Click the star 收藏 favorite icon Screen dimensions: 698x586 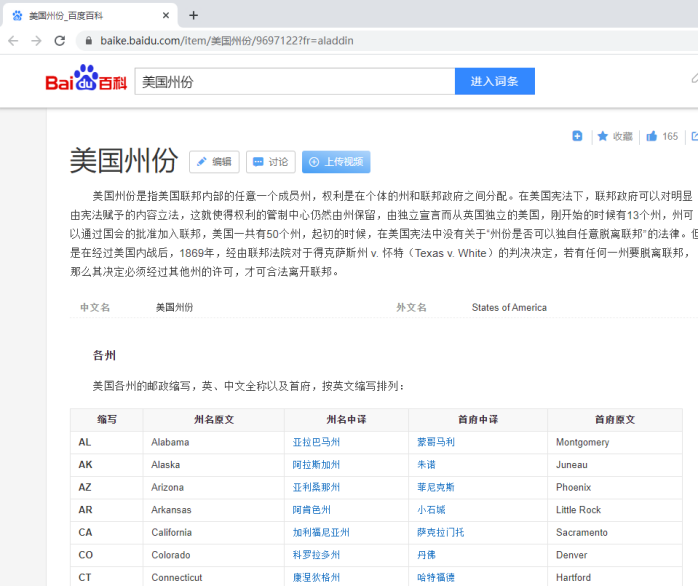coord(603,136)
